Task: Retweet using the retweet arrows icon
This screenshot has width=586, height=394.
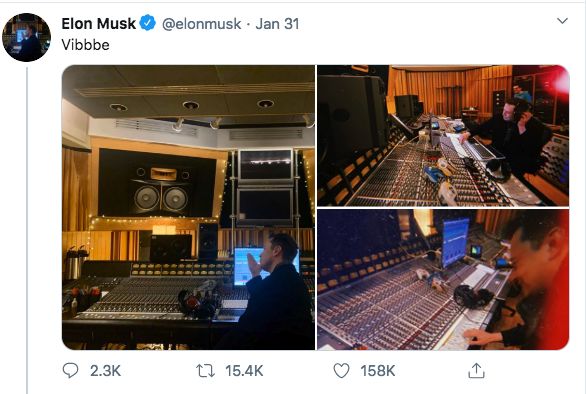Action: pyautogui.click(x=205, y=371)
